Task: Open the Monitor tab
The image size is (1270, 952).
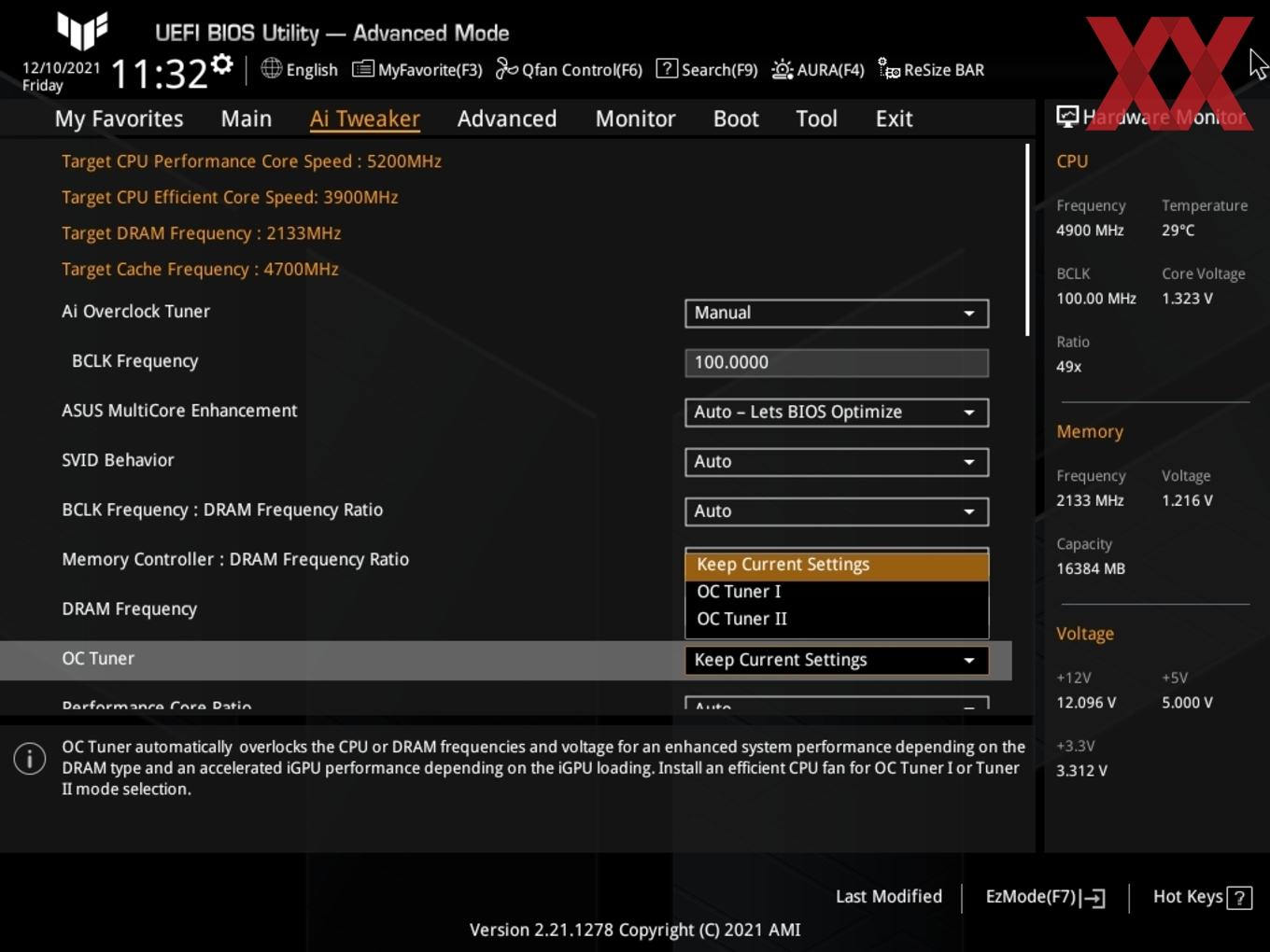Action: coord(635,119)
